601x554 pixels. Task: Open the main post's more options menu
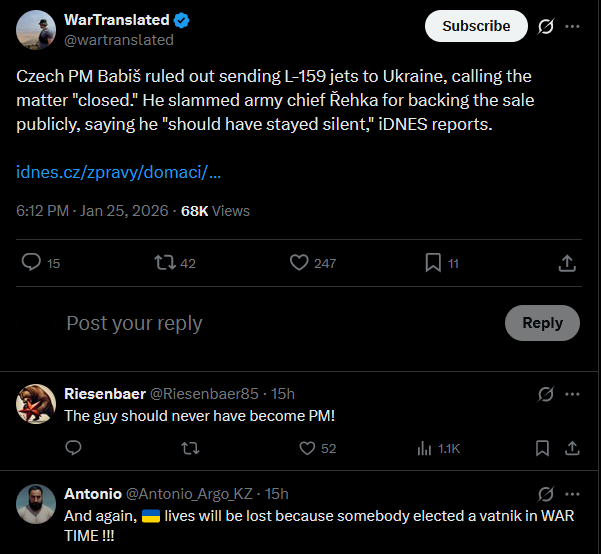[572, 26]
